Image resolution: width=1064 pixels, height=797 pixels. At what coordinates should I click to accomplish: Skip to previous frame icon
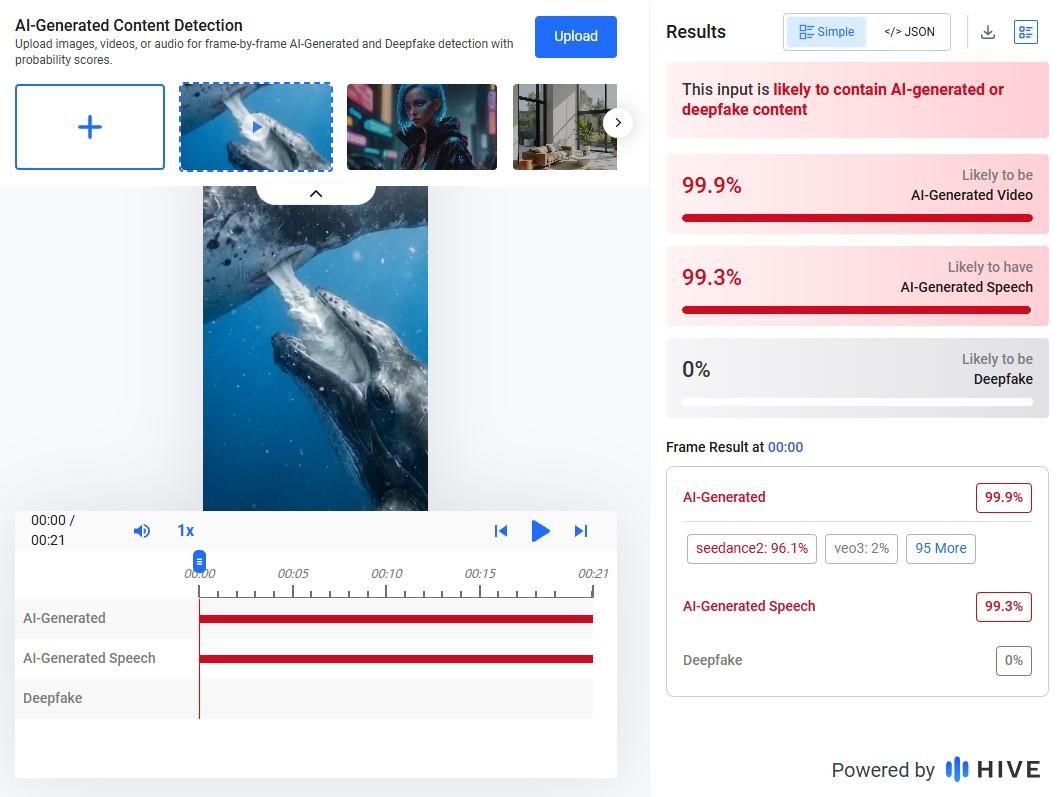pyautogui.click(x=501, y=531)
